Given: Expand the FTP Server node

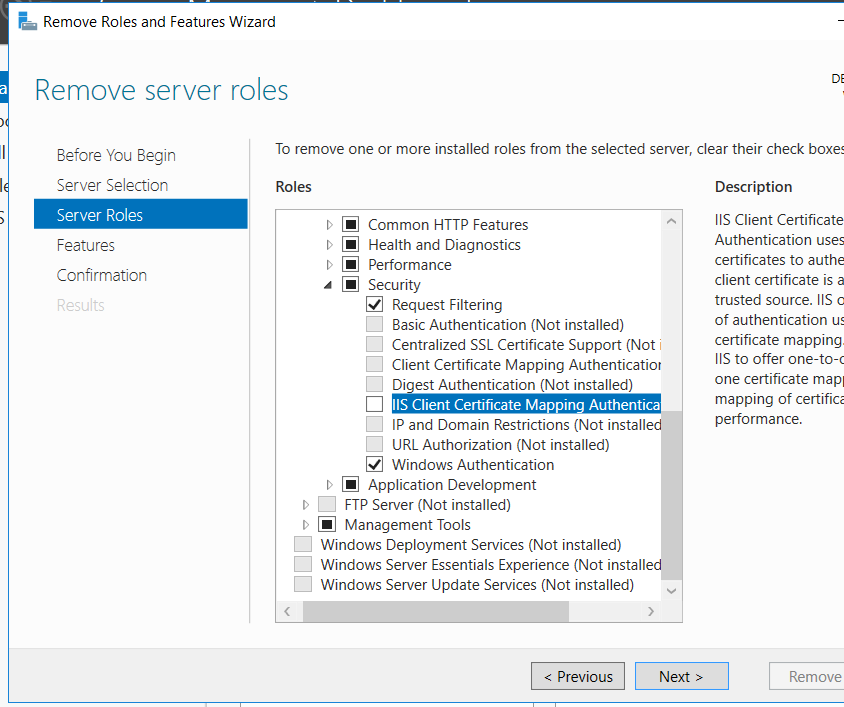Looking at the screenshot, I should click(x=306, y=505).
